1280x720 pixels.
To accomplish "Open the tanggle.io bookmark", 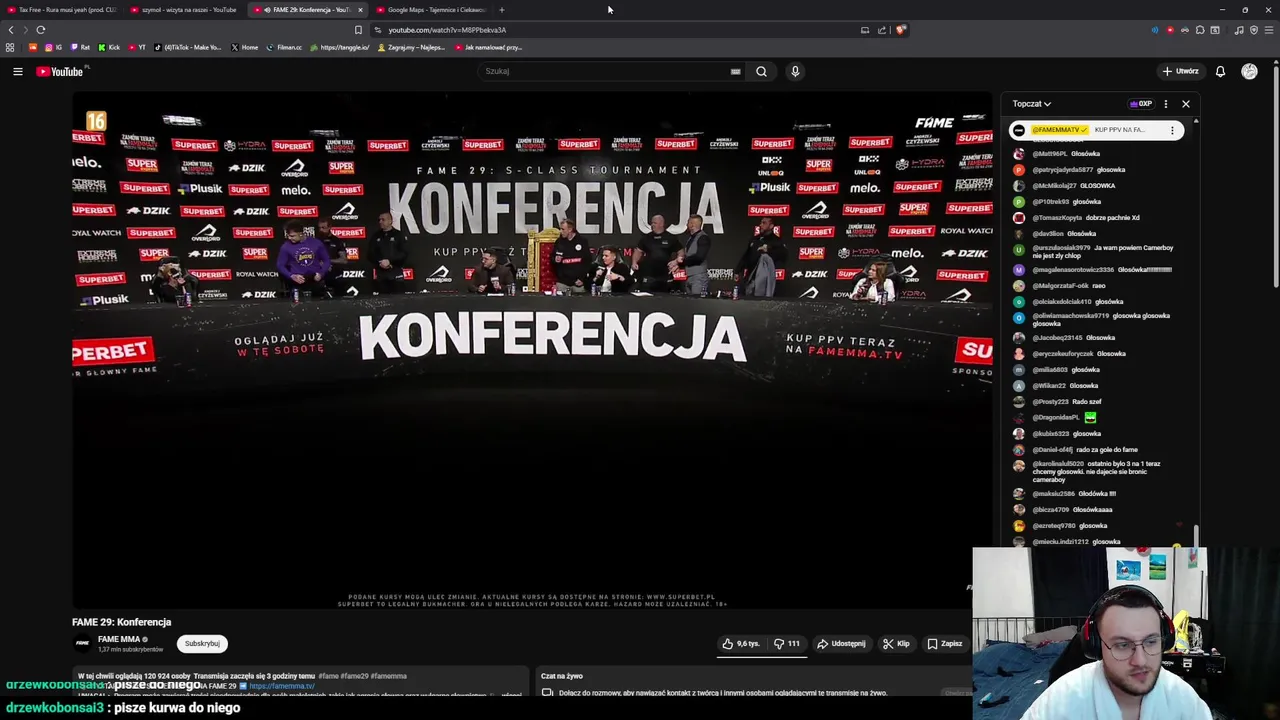I will (x=340, y=47).
